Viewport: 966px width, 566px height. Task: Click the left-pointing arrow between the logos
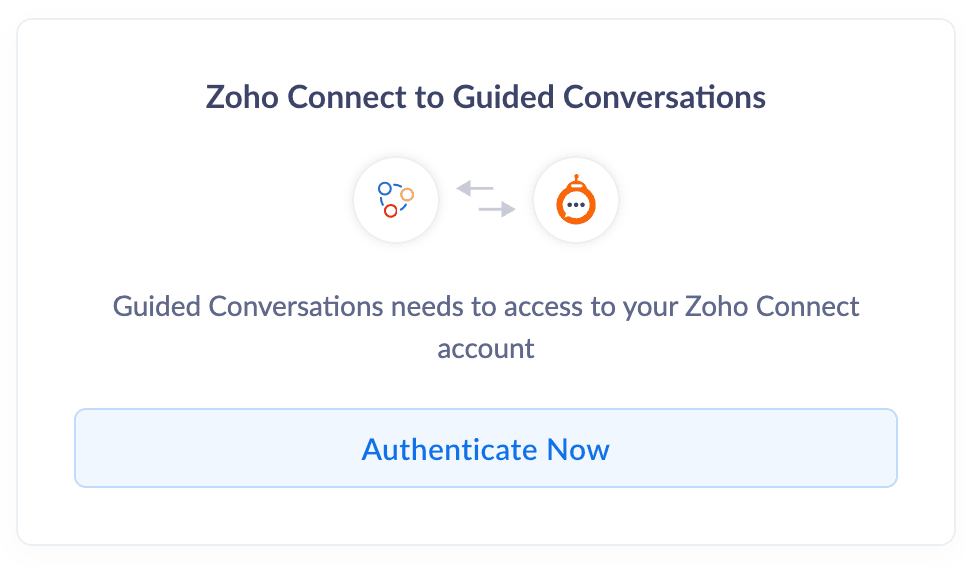(x=475, y=188)
